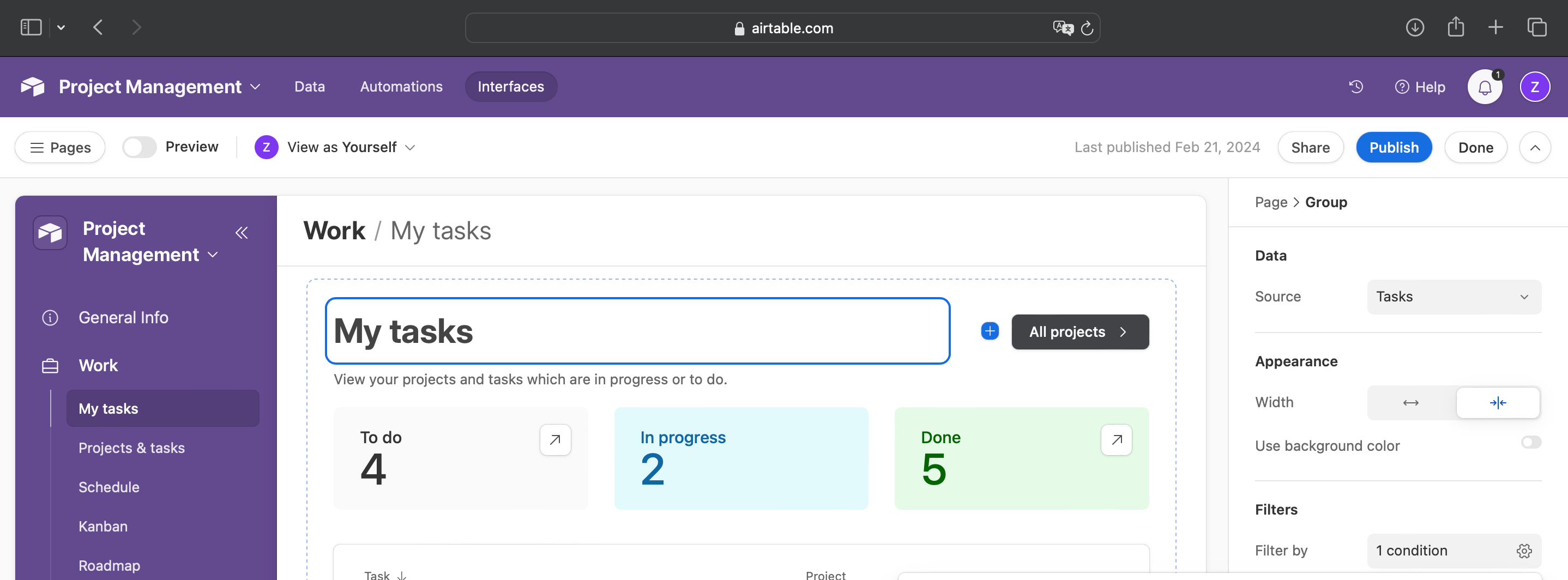Open base history clock icon
The image size is (1568, 580).
[x=1355, y=87]
